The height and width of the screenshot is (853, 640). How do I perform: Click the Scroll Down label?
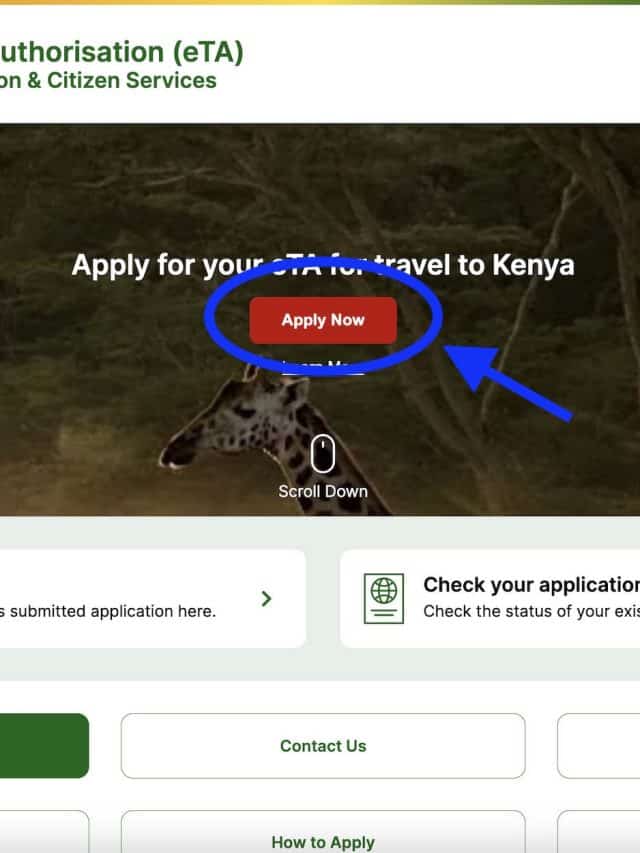tap(323, 491)
